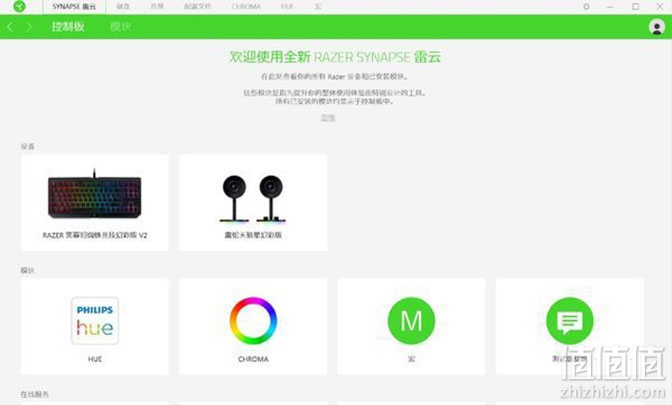Click the 在线服务 online services label
Image resolution: width=672 pixels, height=405 pixels.
35,394
